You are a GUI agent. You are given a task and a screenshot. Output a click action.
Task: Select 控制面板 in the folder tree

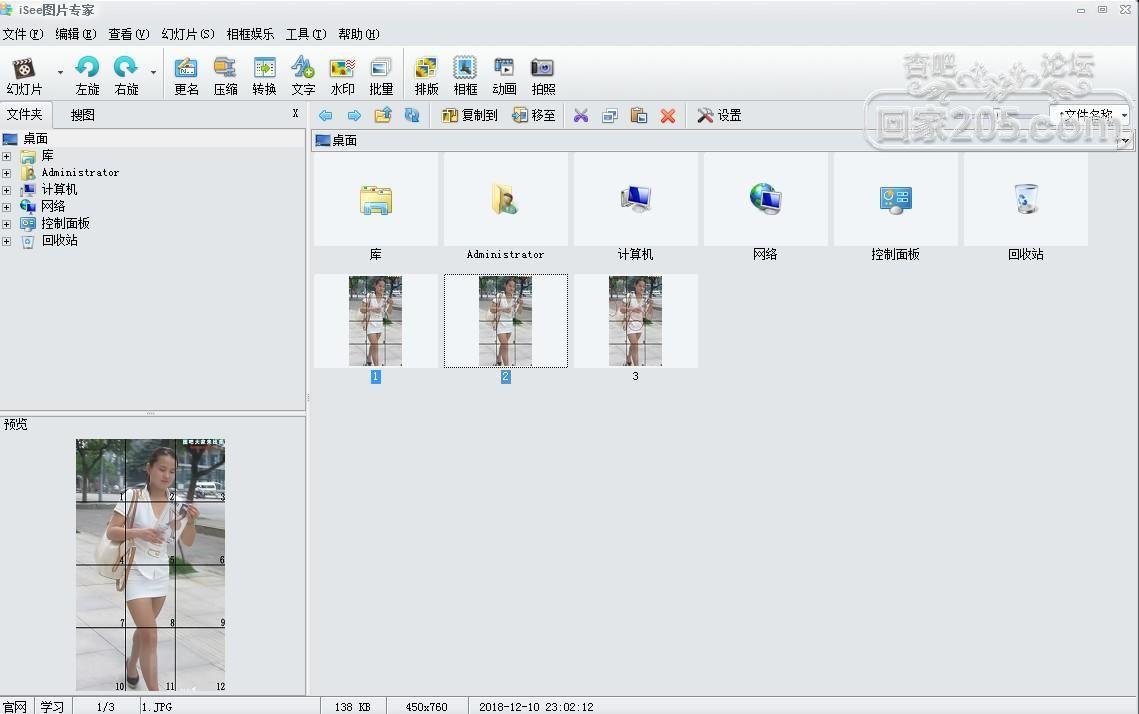(65, 224)
